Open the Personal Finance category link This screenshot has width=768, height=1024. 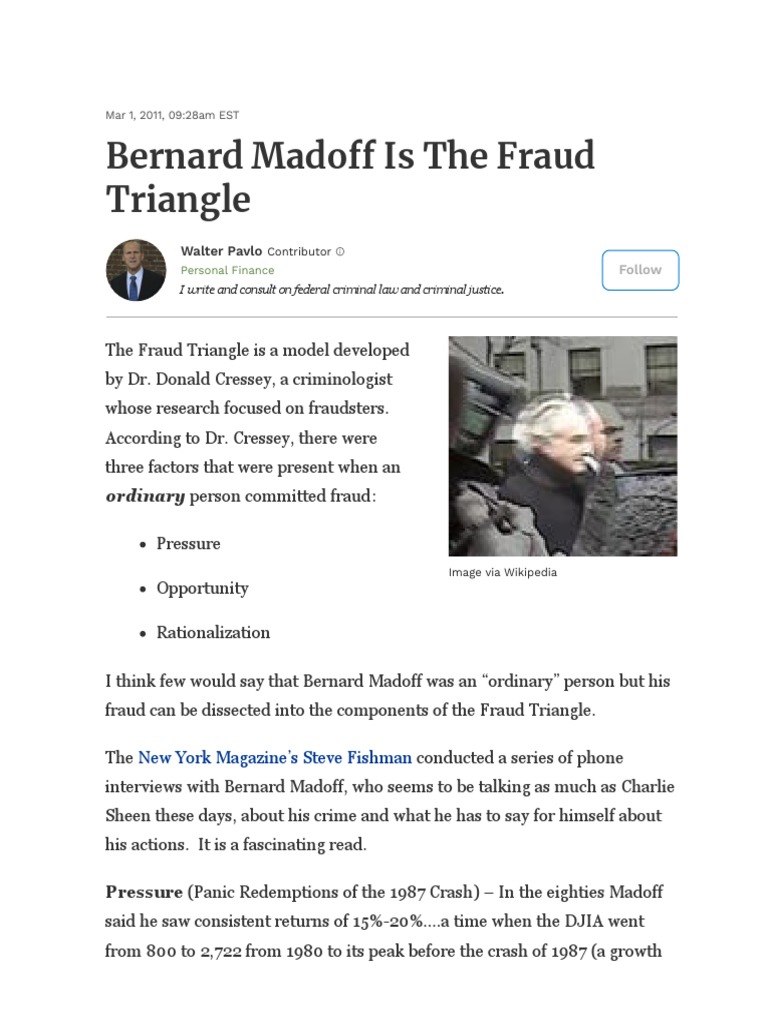tap(227, 270)
